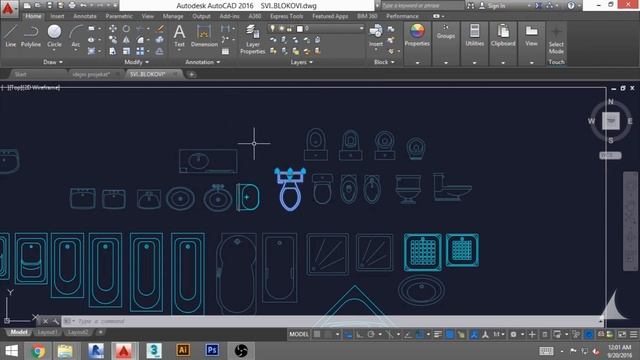Click MODEL space button in status bar
Image resolution: width=640 pixels, height=360 pixels.
click(x=299, y=334)
